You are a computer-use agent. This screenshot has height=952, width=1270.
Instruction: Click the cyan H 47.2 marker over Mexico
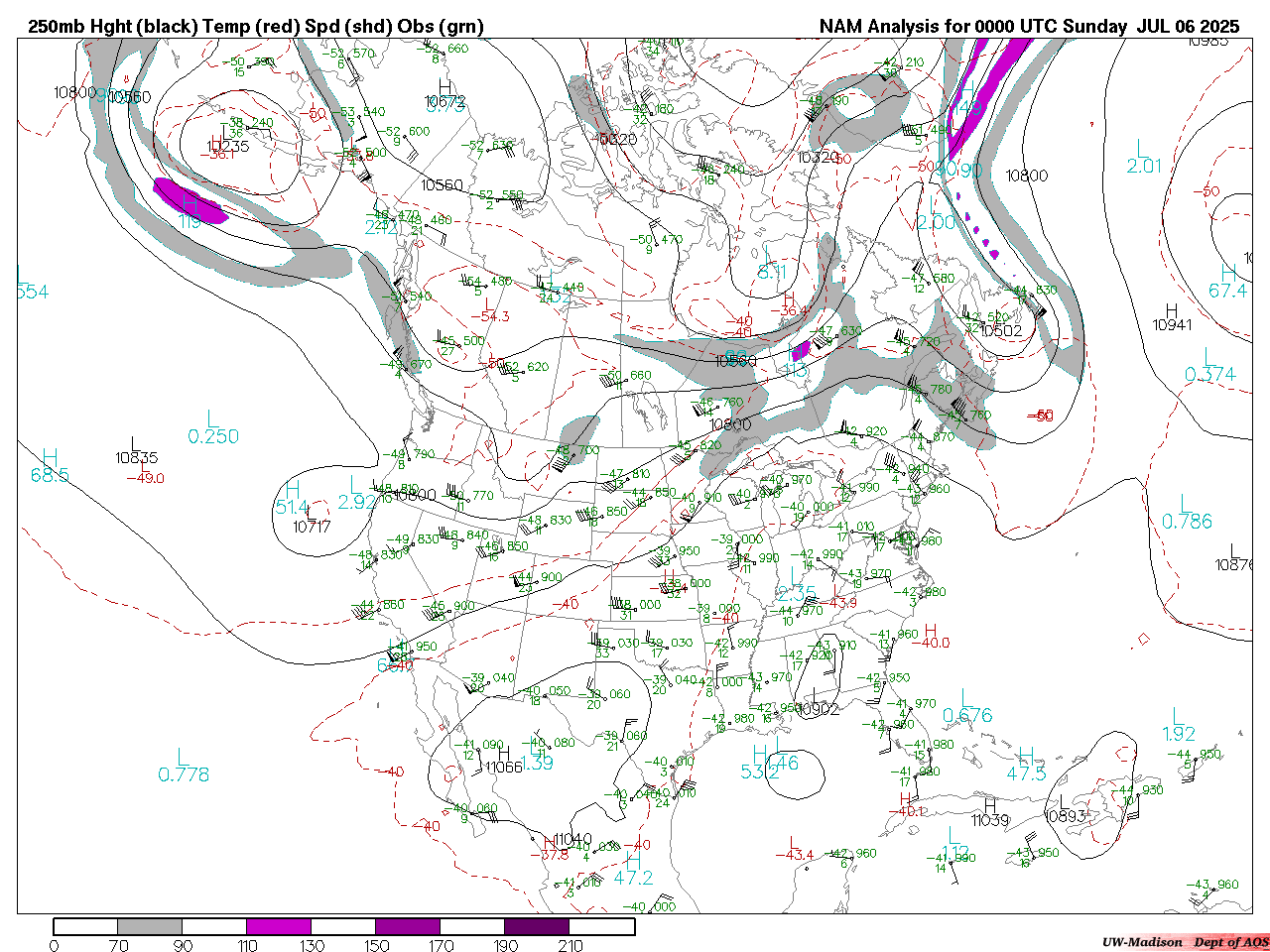633,870
